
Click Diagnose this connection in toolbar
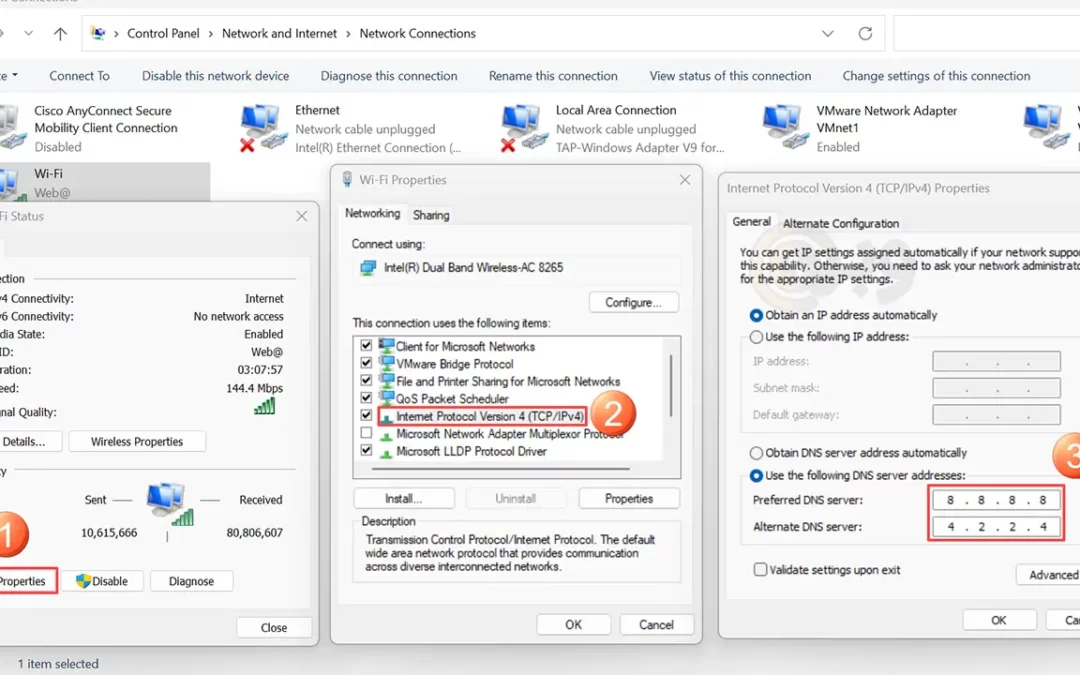[388, 76]
